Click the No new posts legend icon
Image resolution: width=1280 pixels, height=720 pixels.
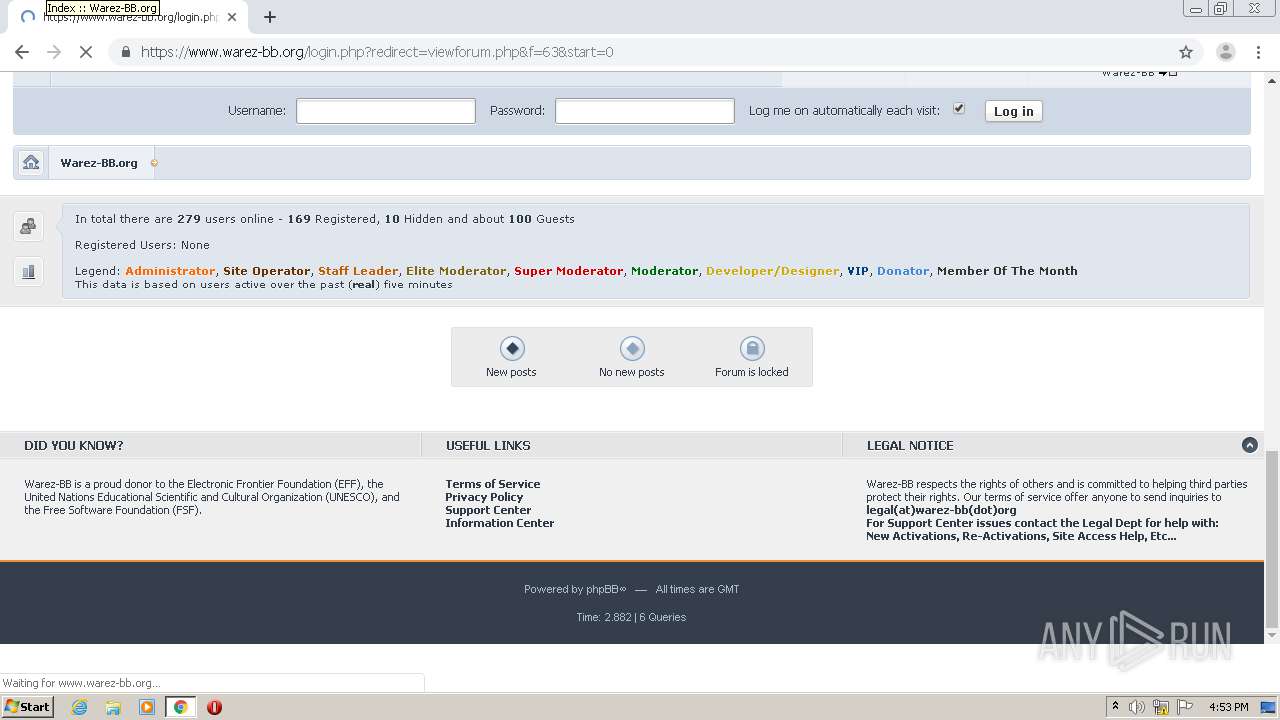click(x=632, y=348)
